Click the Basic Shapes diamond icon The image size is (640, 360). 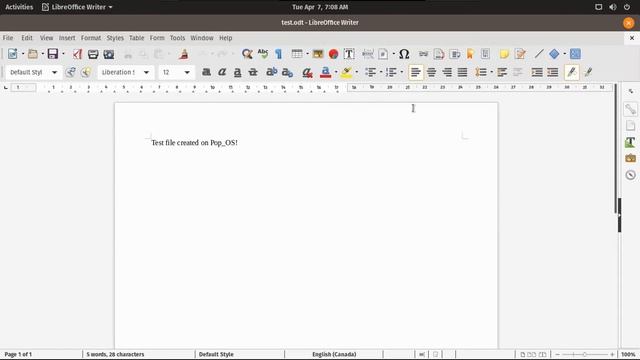coord(554,54)
